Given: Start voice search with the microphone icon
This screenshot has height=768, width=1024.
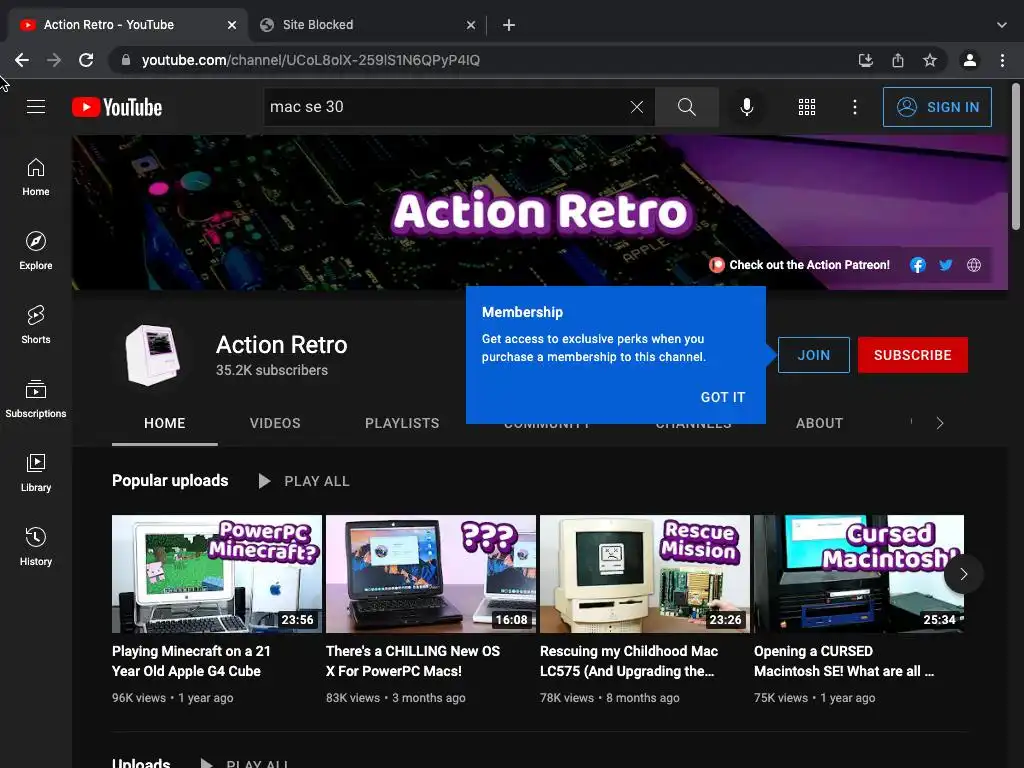Looking at the screenshot, I should tap(746, 107).
